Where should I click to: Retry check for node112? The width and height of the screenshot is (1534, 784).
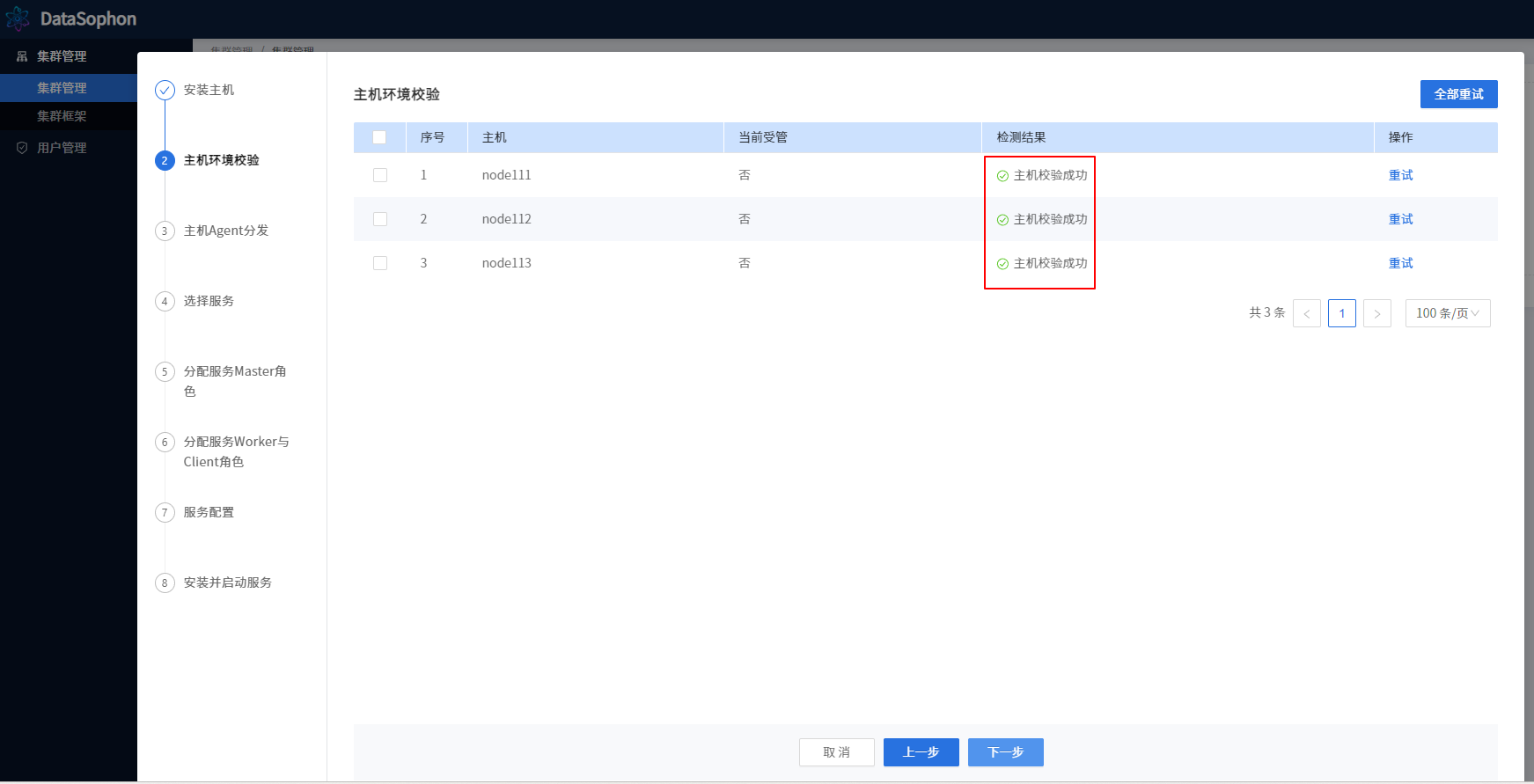[x=1401, y=219]
